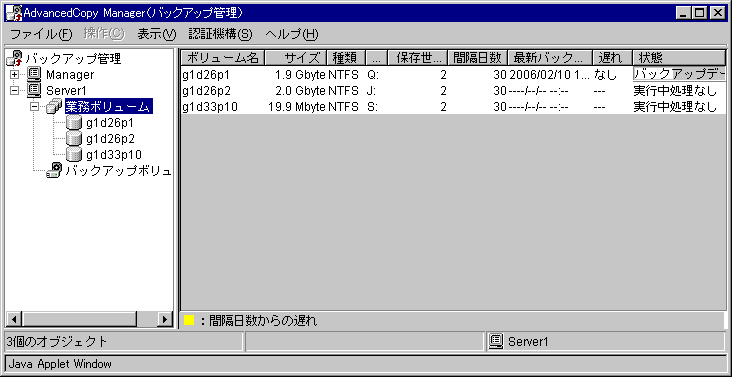Open the 表示(V) menu
The image size is (732, 377).
tap(157, 34)
